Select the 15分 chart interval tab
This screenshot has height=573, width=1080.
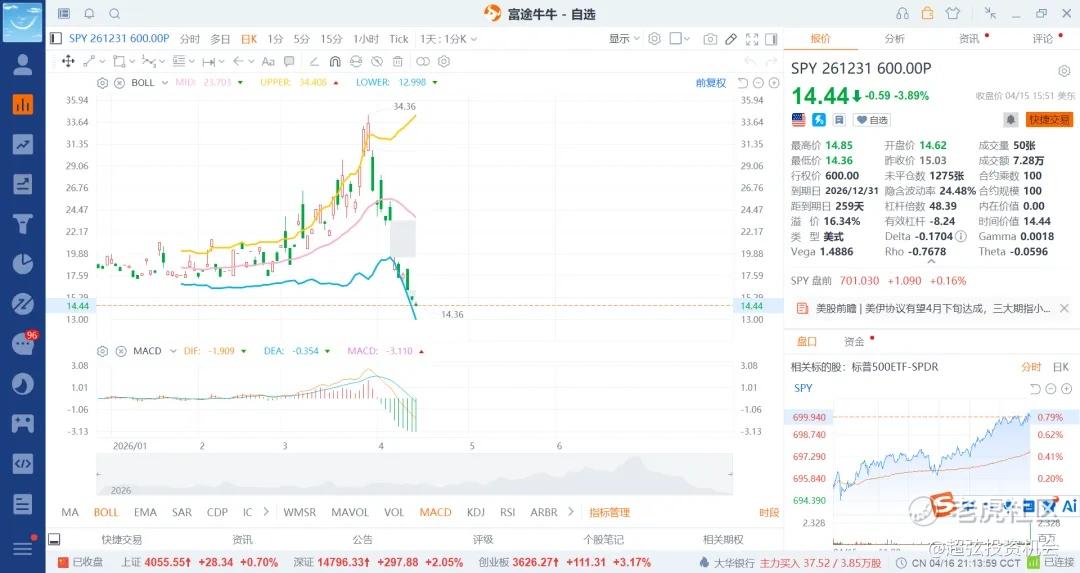[331, 39]
